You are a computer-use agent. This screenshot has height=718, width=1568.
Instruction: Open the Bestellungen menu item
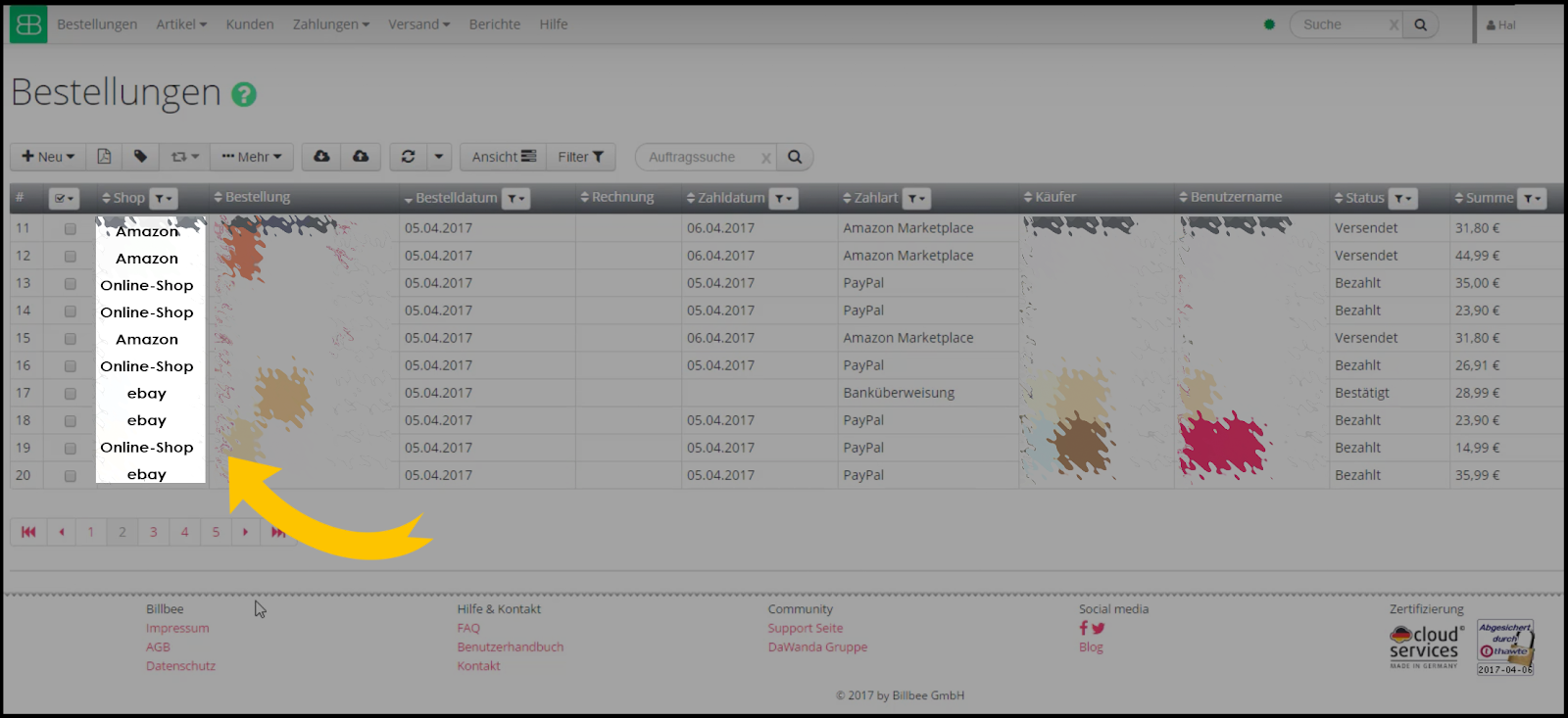pyautogui.click(x=97, y=24)
